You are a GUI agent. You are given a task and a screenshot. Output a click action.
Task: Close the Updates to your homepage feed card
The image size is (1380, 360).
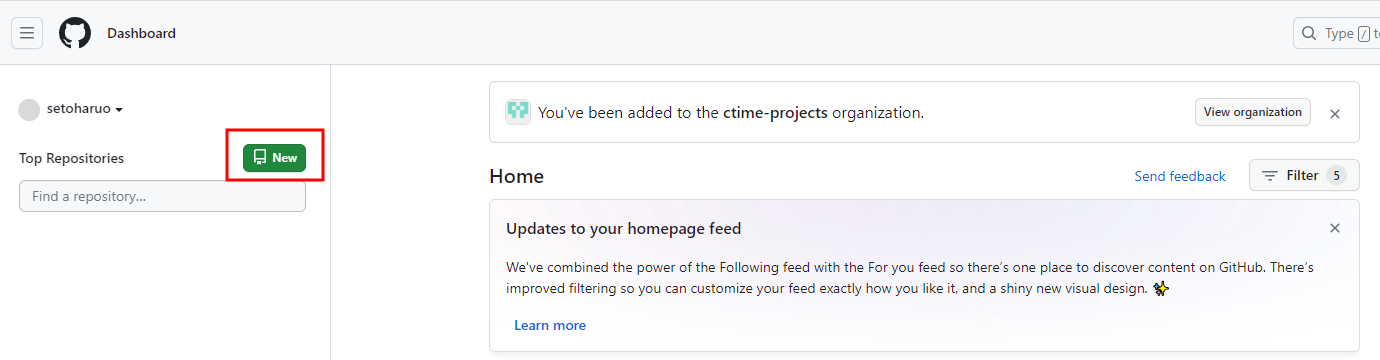(x=1335, y=228)
